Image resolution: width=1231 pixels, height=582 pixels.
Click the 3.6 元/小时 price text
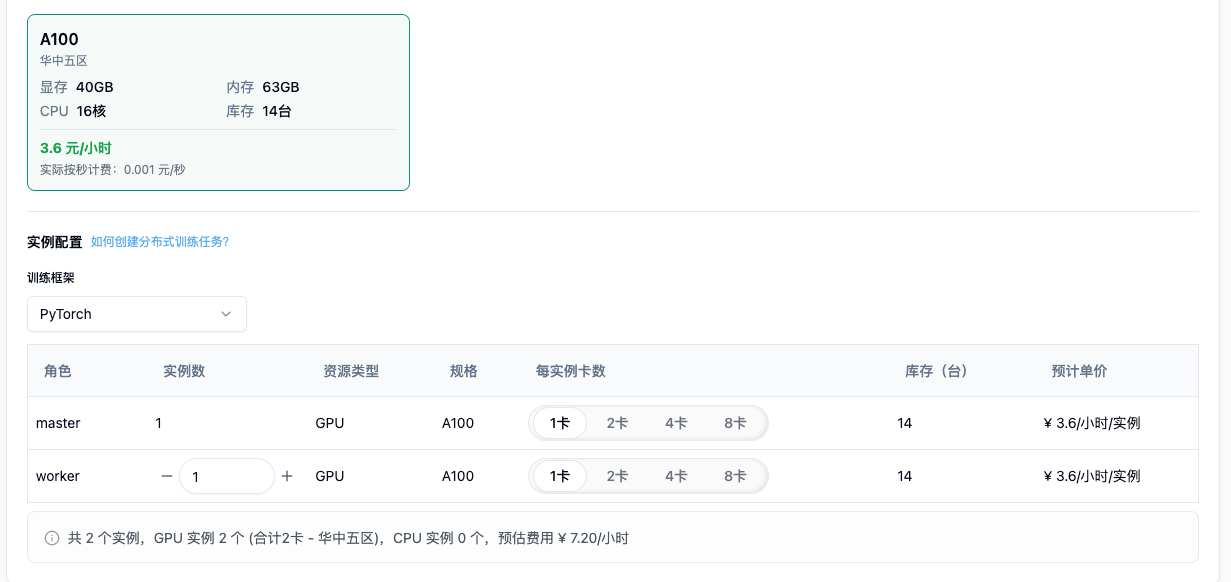(x=76, y=148)
